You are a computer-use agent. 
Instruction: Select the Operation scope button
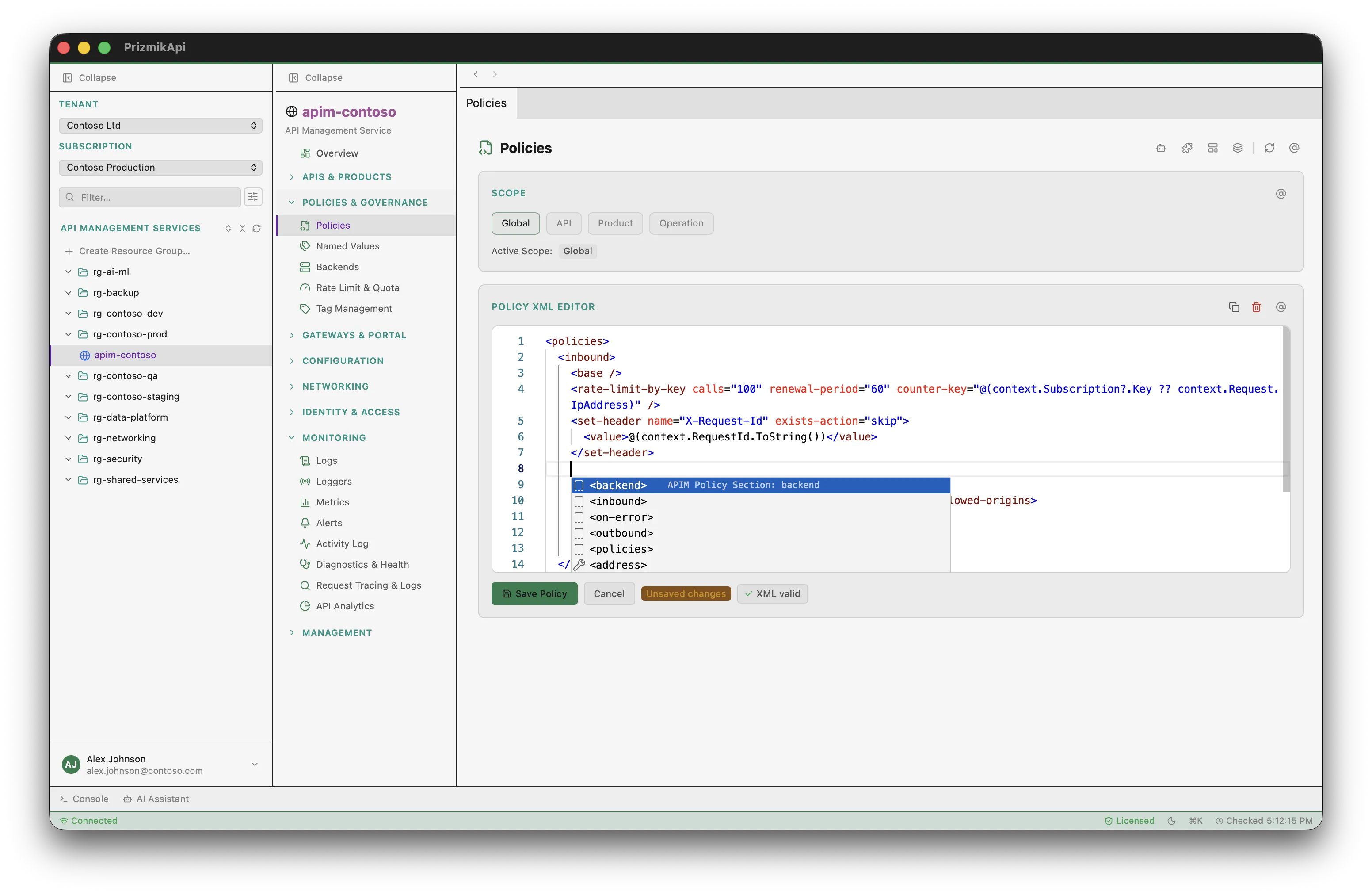tap(682, 223)
